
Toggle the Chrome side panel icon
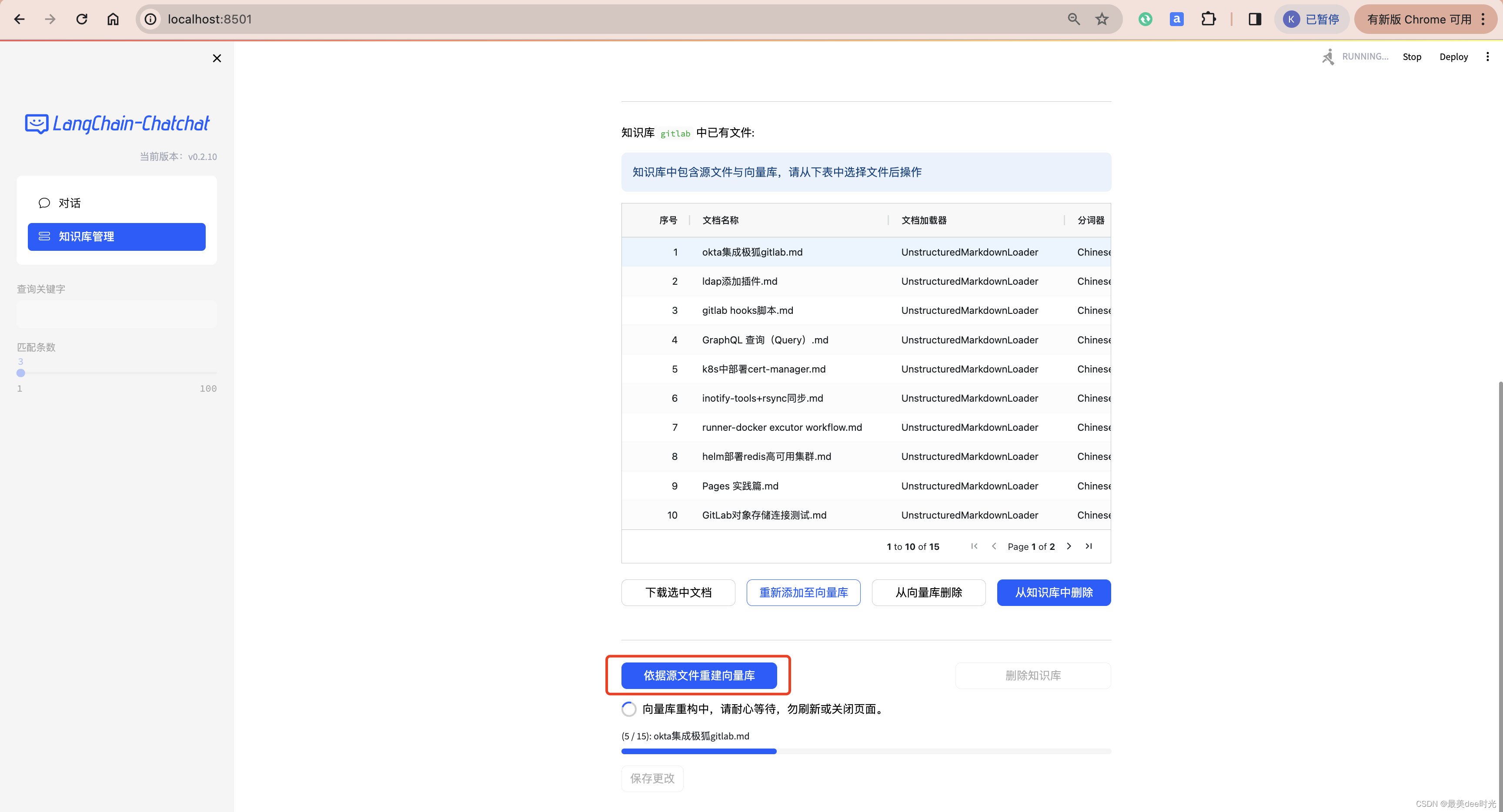coord(1254,19)
